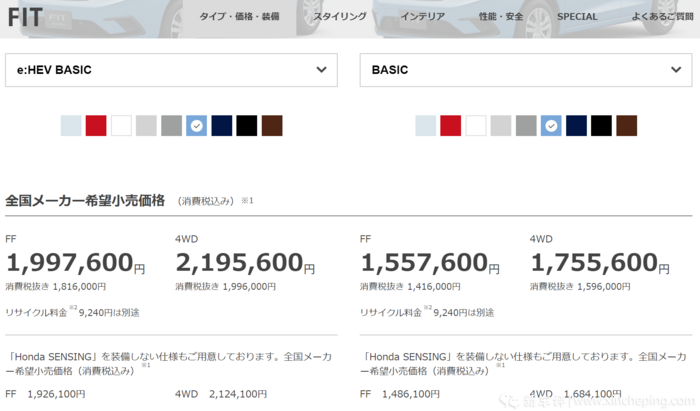Select red swatch for right BASIC
700x411 pixels.
point(450,125)
